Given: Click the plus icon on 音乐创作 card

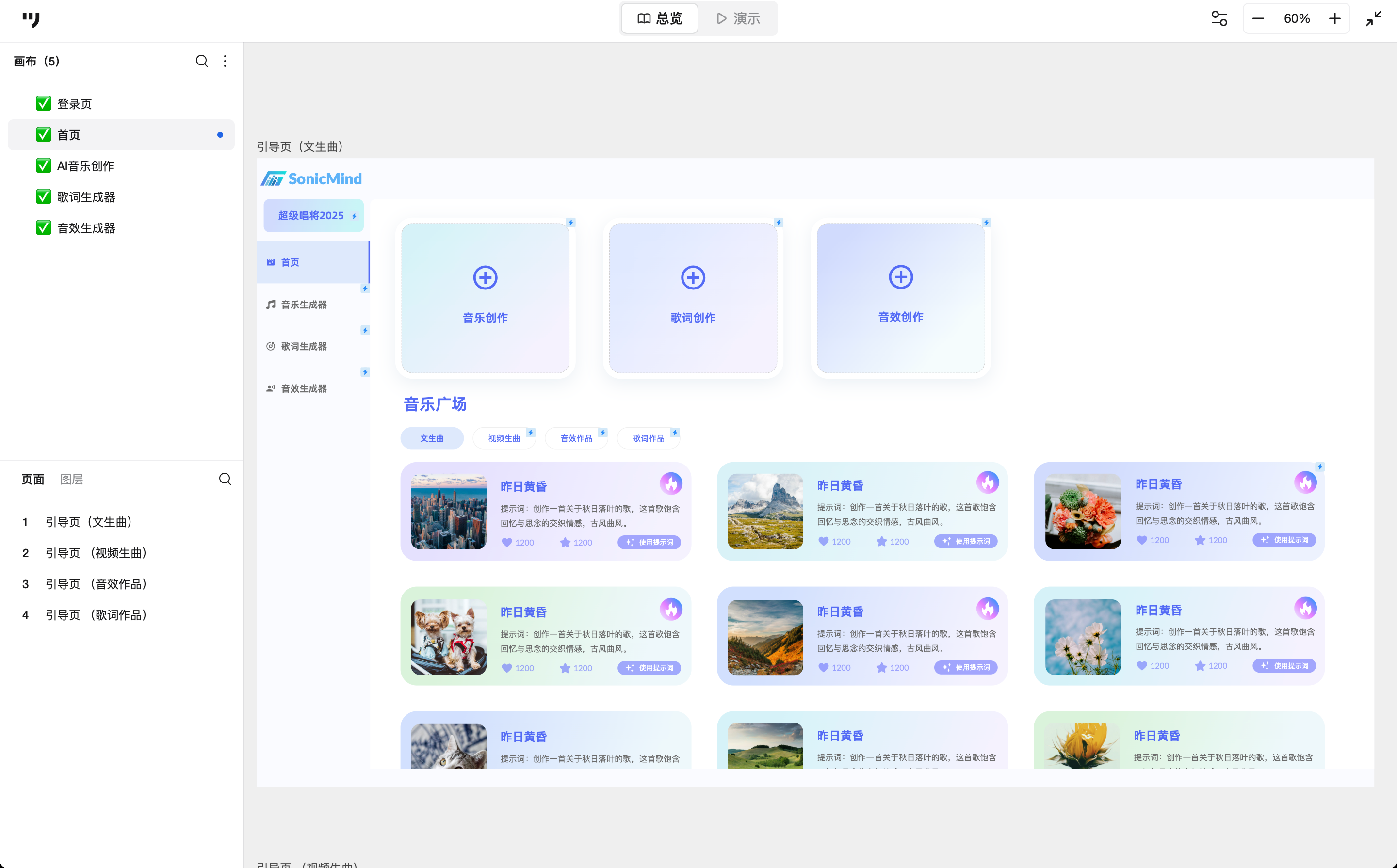Looking at the screenshot, I should [x=485, y=277].
